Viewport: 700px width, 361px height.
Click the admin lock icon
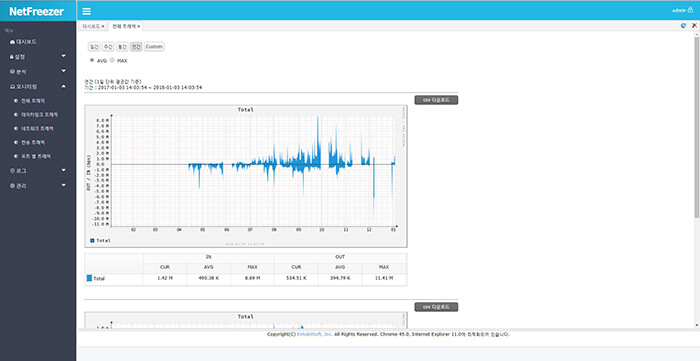(691, 10)
